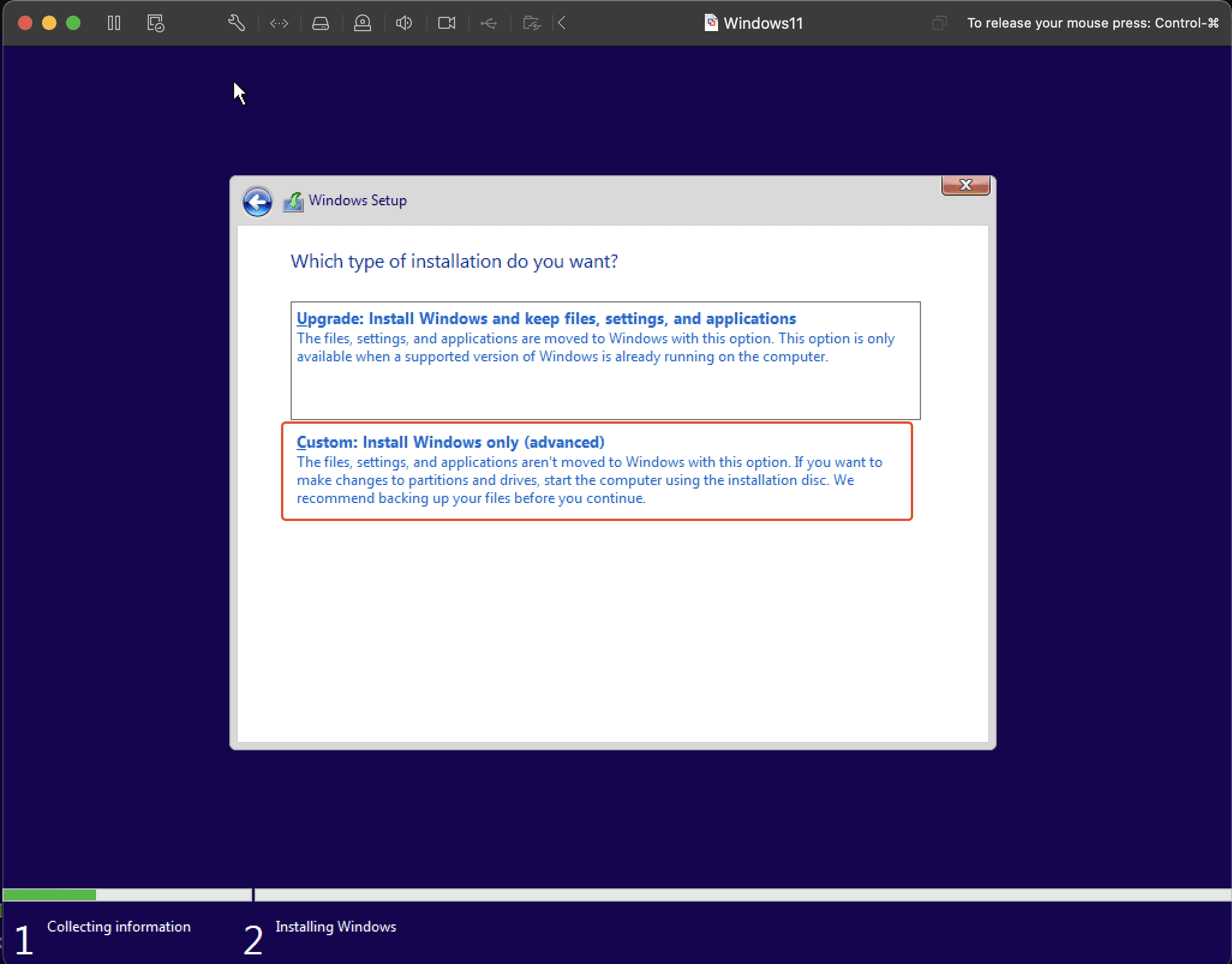Open the shared folders icon
1232x964 pixels.
click(x=531, y=23)
